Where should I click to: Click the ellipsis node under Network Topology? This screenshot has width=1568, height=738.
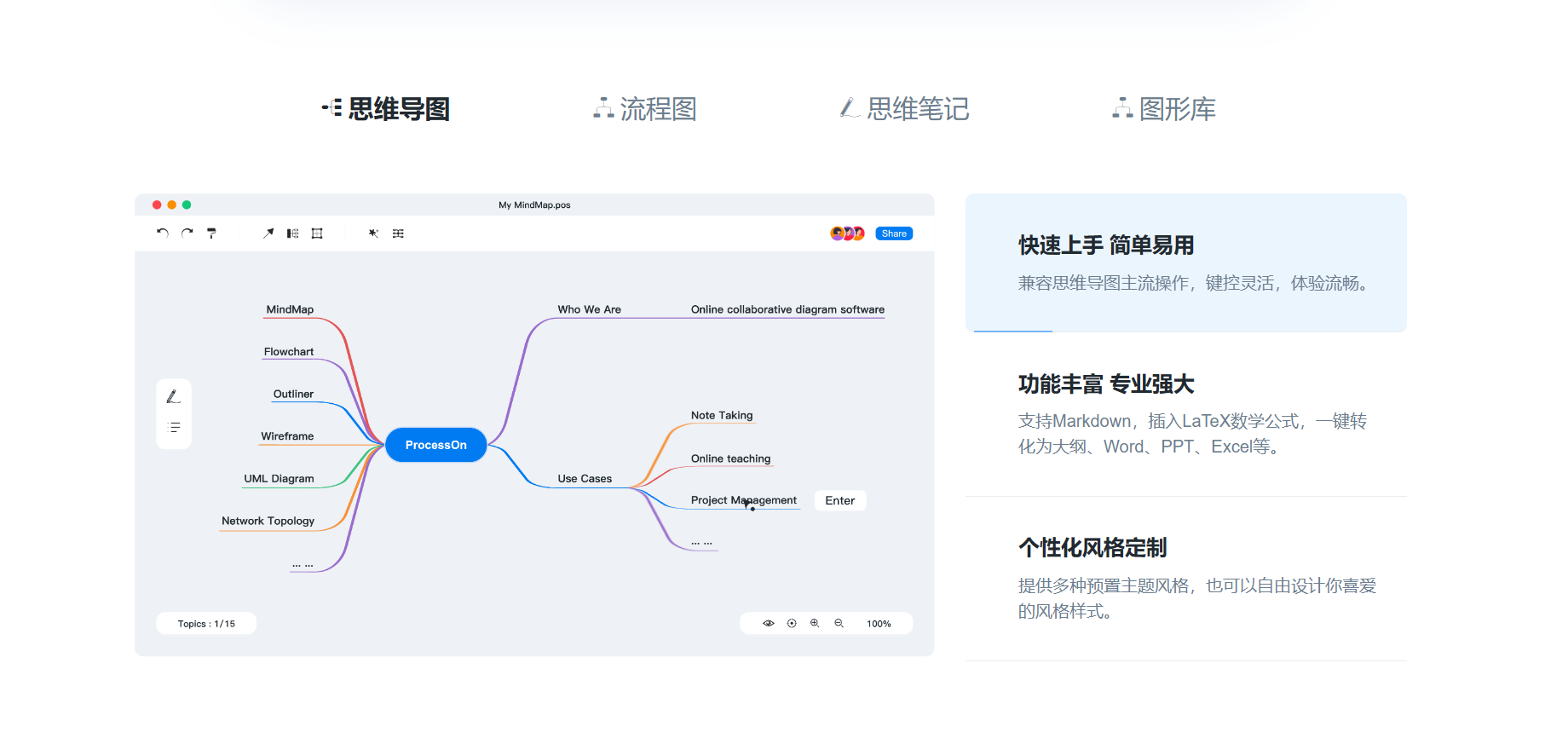pos(303,564)
